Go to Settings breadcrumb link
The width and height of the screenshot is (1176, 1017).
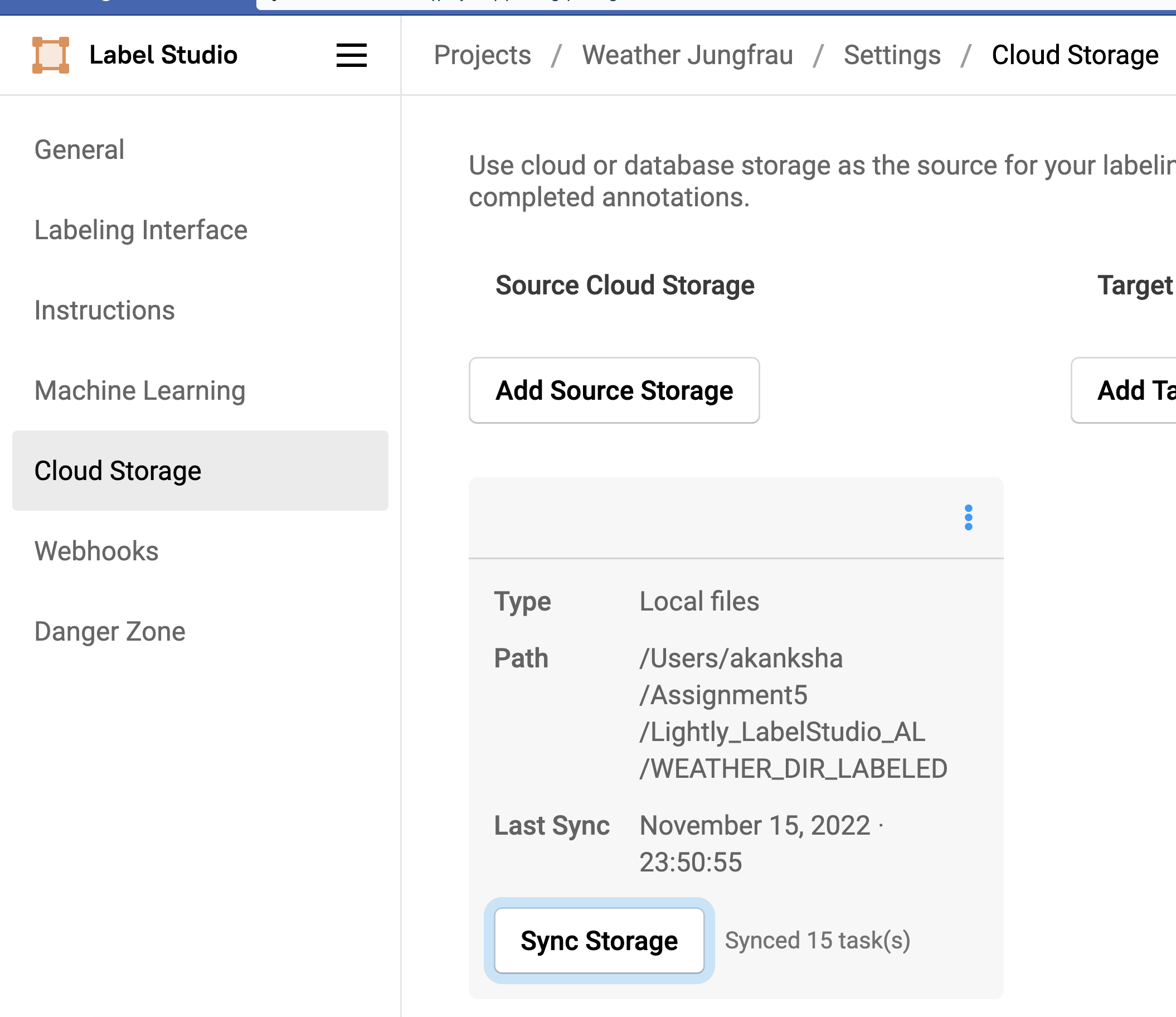tap(892, 55)
